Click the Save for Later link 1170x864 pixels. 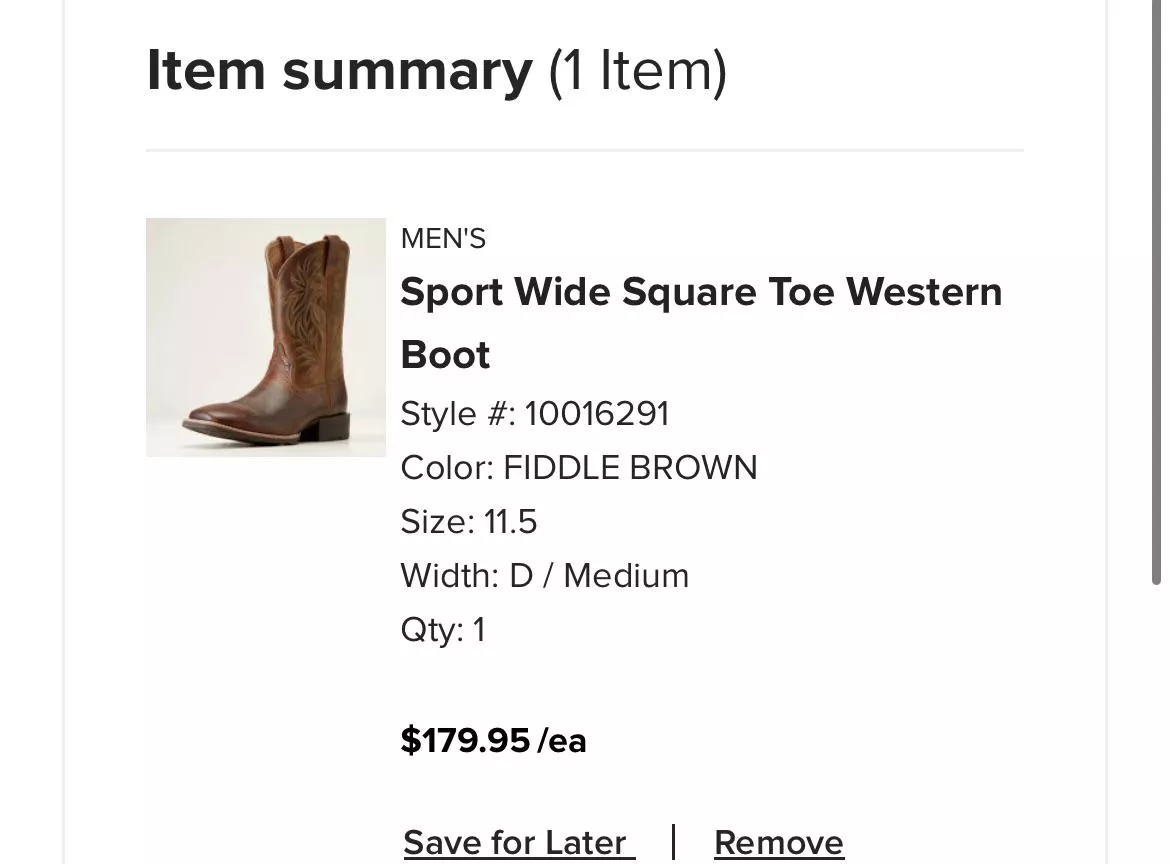[x=518, y=843]
